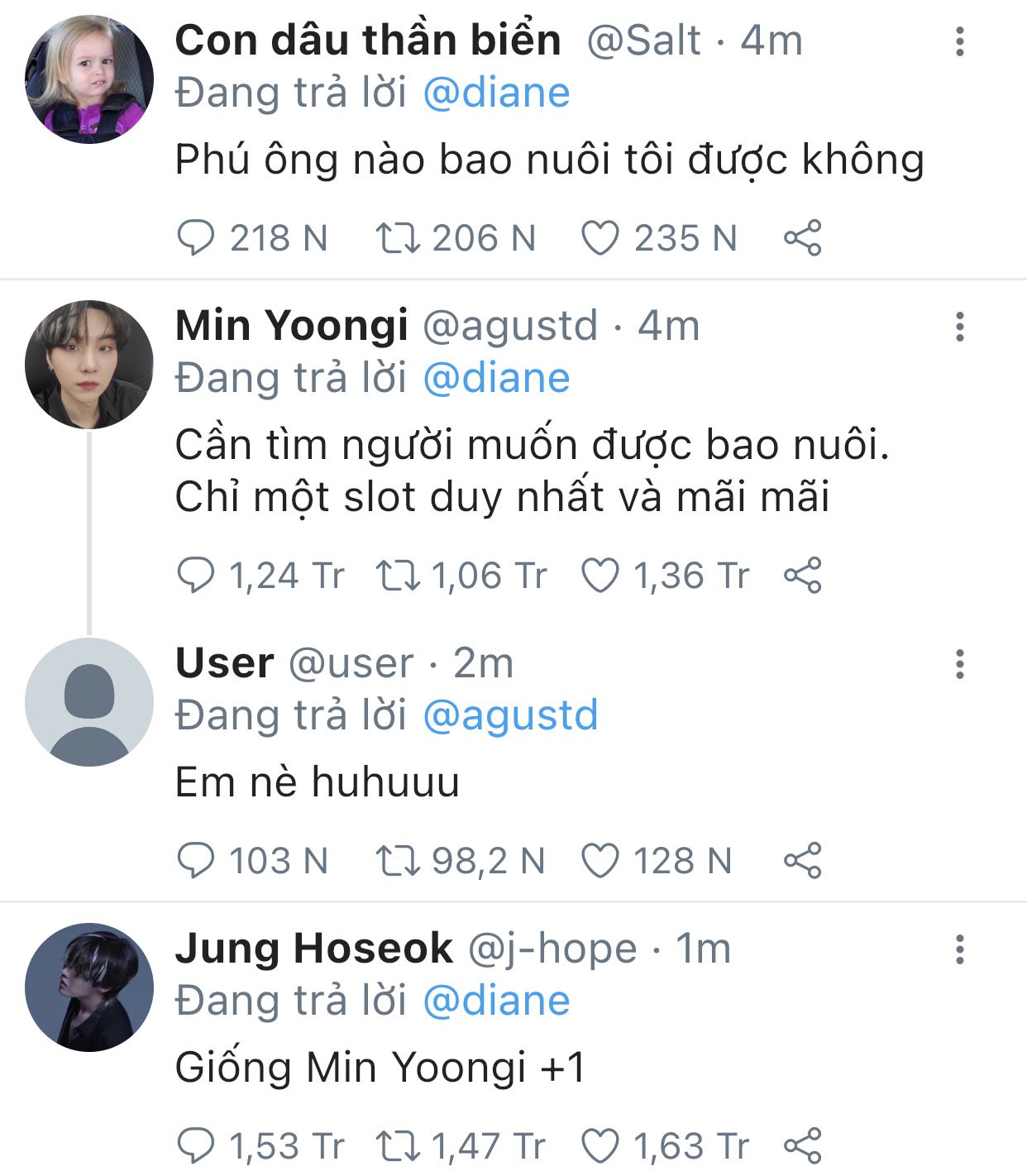Open @diane link in Jung Hoseok's tweet

496,1001
